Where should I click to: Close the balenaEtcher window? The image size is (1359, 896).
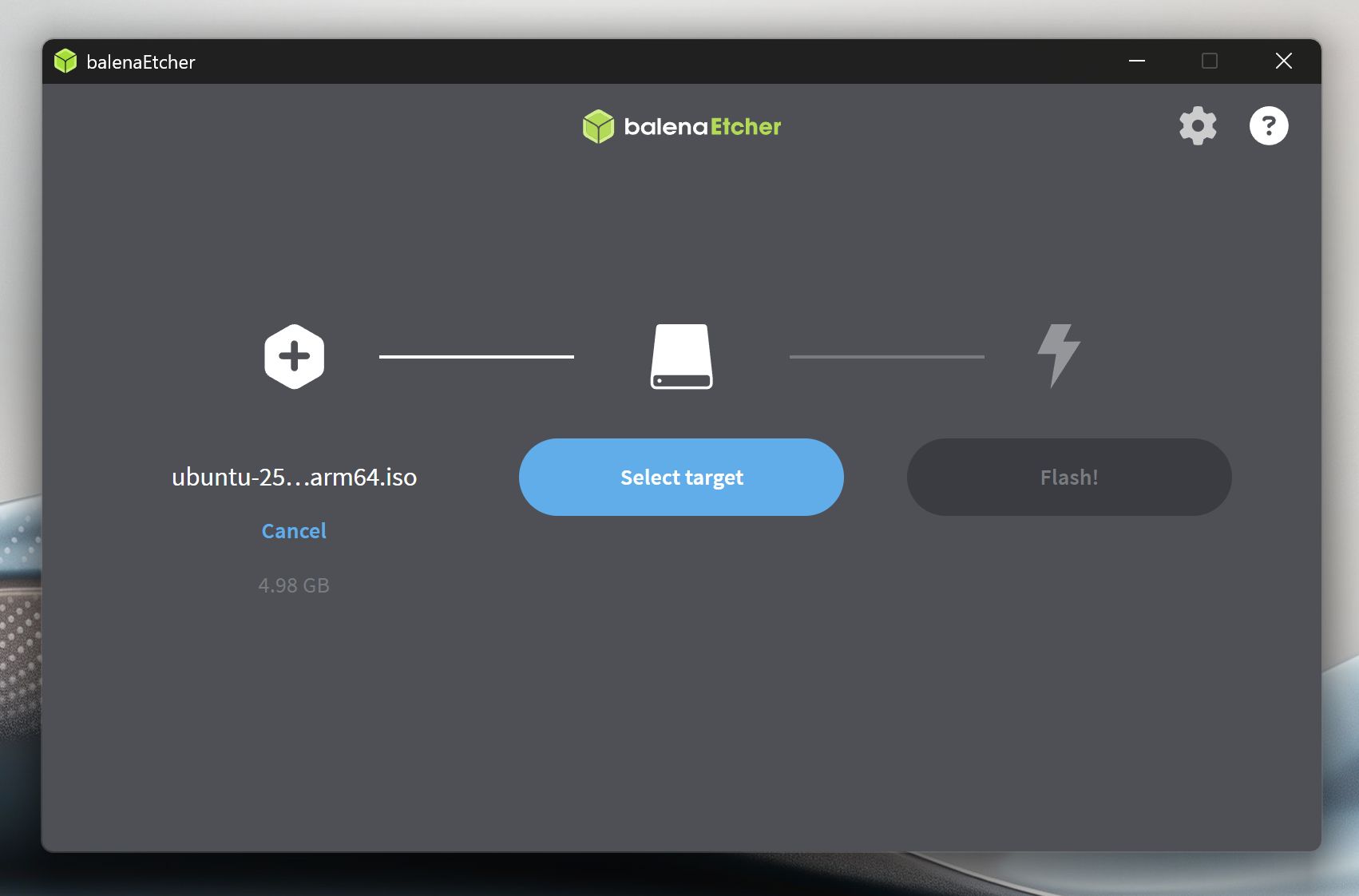tap(1283, 61)
